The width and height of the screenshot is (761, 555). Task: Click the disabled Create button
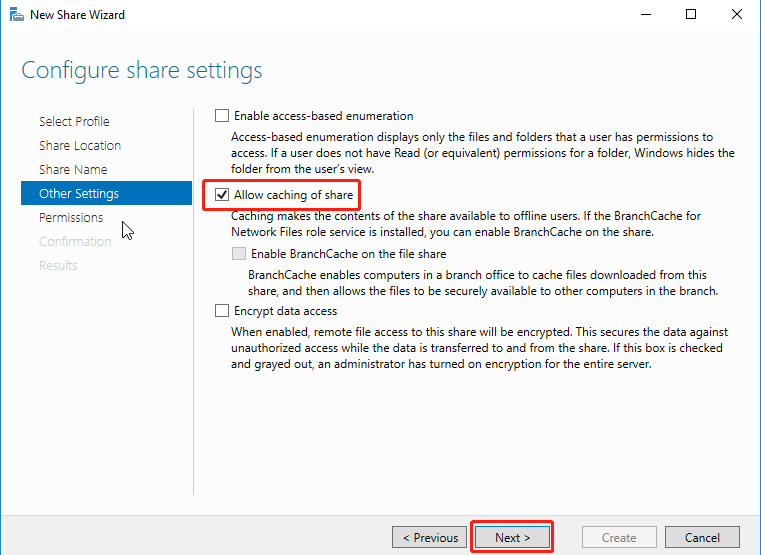click(x=619, y=538)
